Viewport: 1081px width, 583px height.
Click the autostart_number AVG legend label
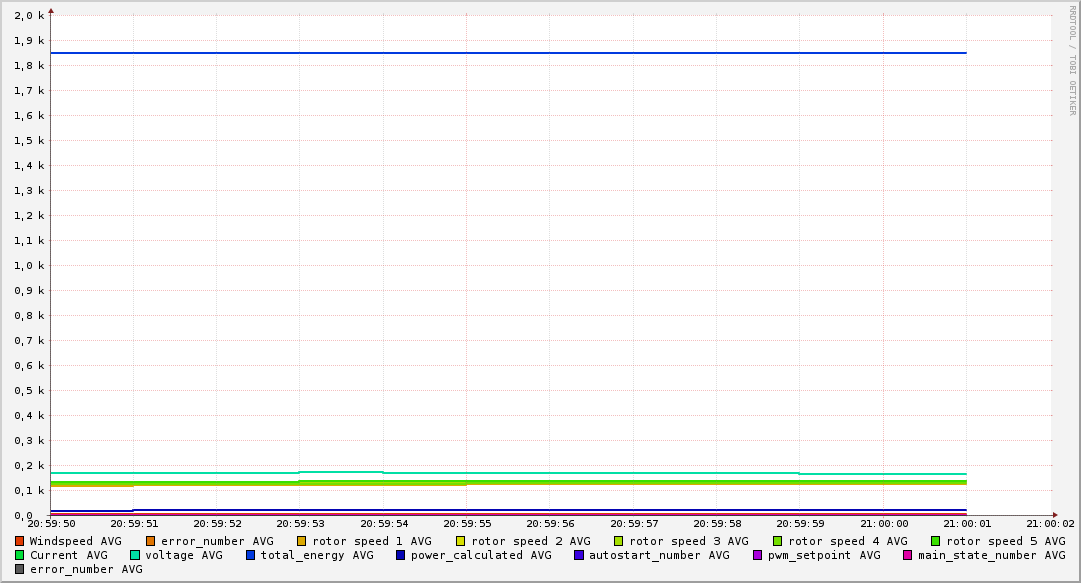659,555
